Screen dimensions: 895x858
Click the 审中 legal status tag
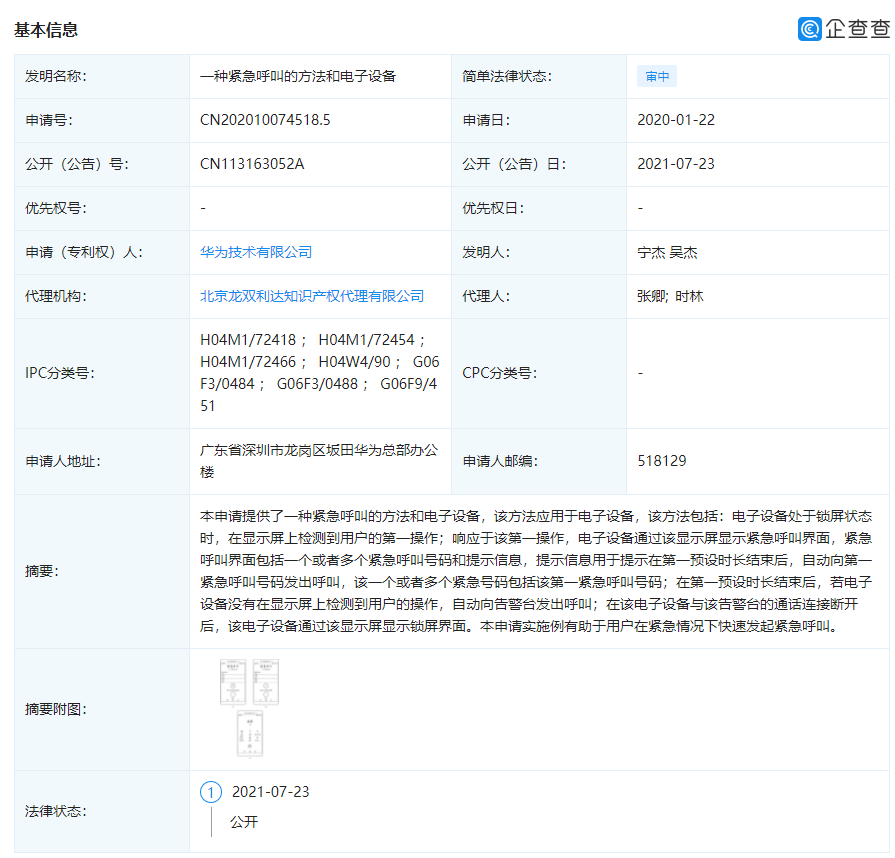[x=657, y=76]
